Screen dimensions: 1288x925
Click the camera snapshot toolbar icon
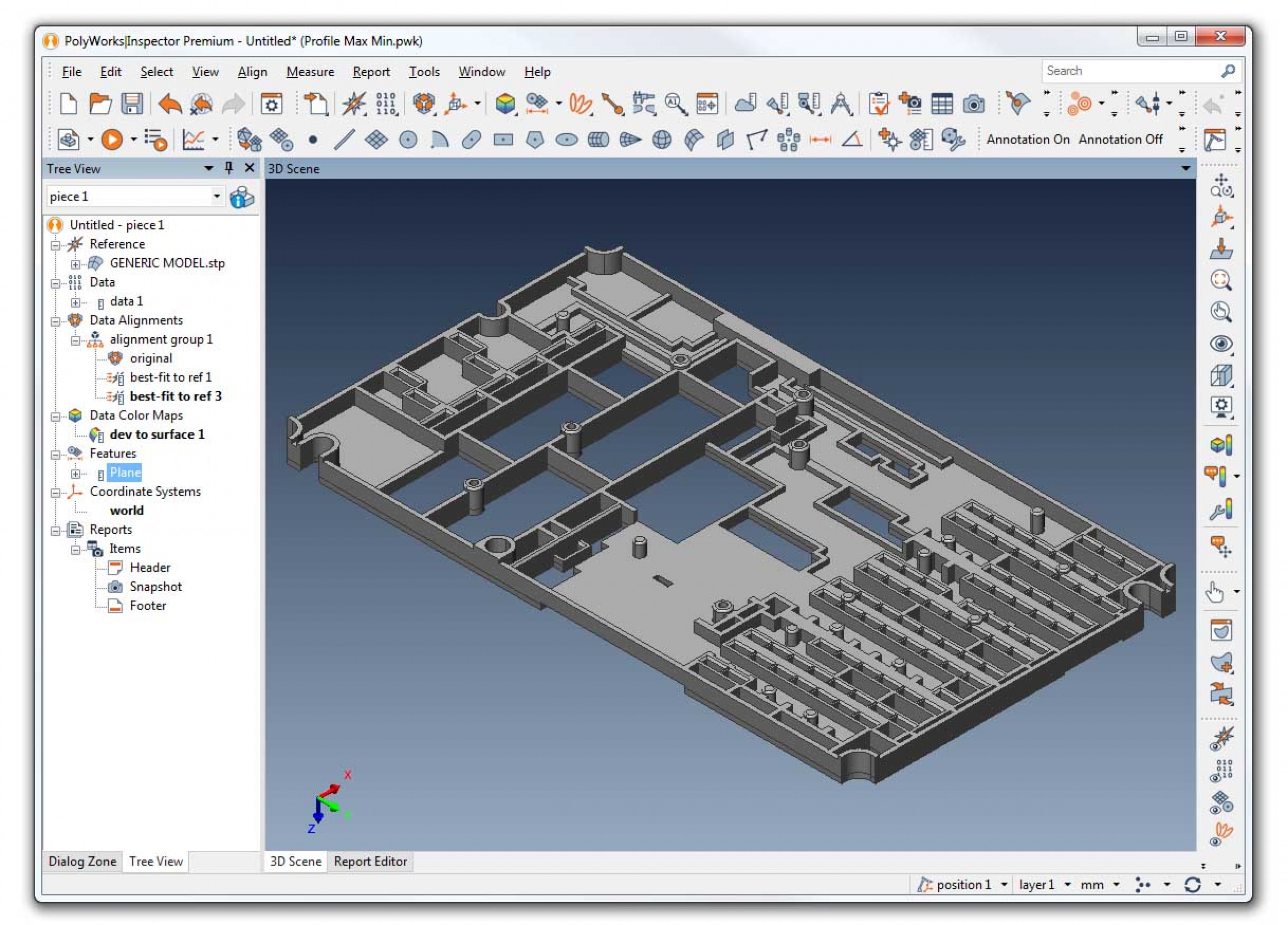[973, 104]
